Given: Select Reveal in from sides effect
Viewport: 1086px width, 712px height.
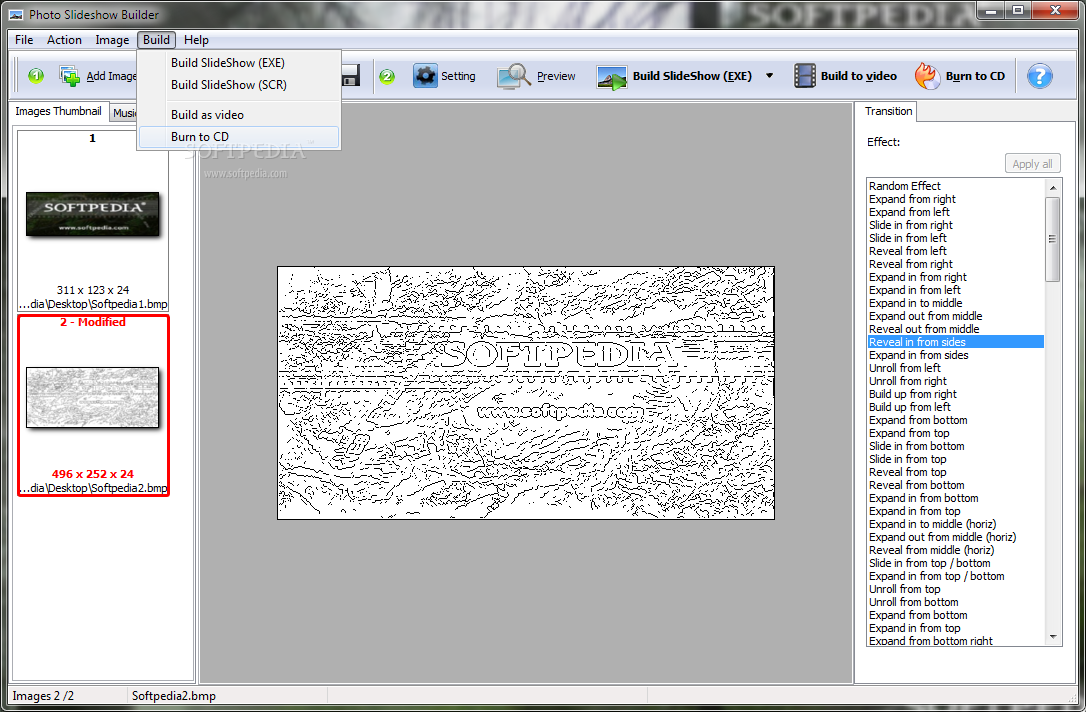Looking at the screenshot, I should [x=956, y=341].
